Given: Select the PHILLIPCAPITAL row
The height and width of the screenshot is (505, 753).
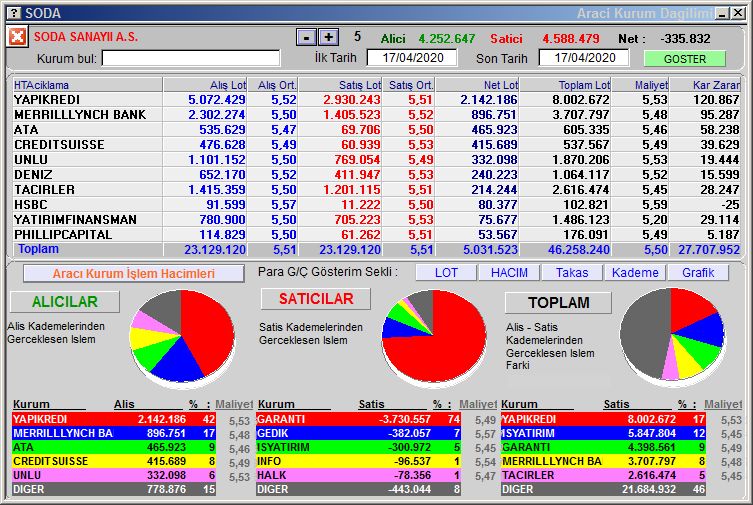Looking at the screenshot, I should [376, 235].
